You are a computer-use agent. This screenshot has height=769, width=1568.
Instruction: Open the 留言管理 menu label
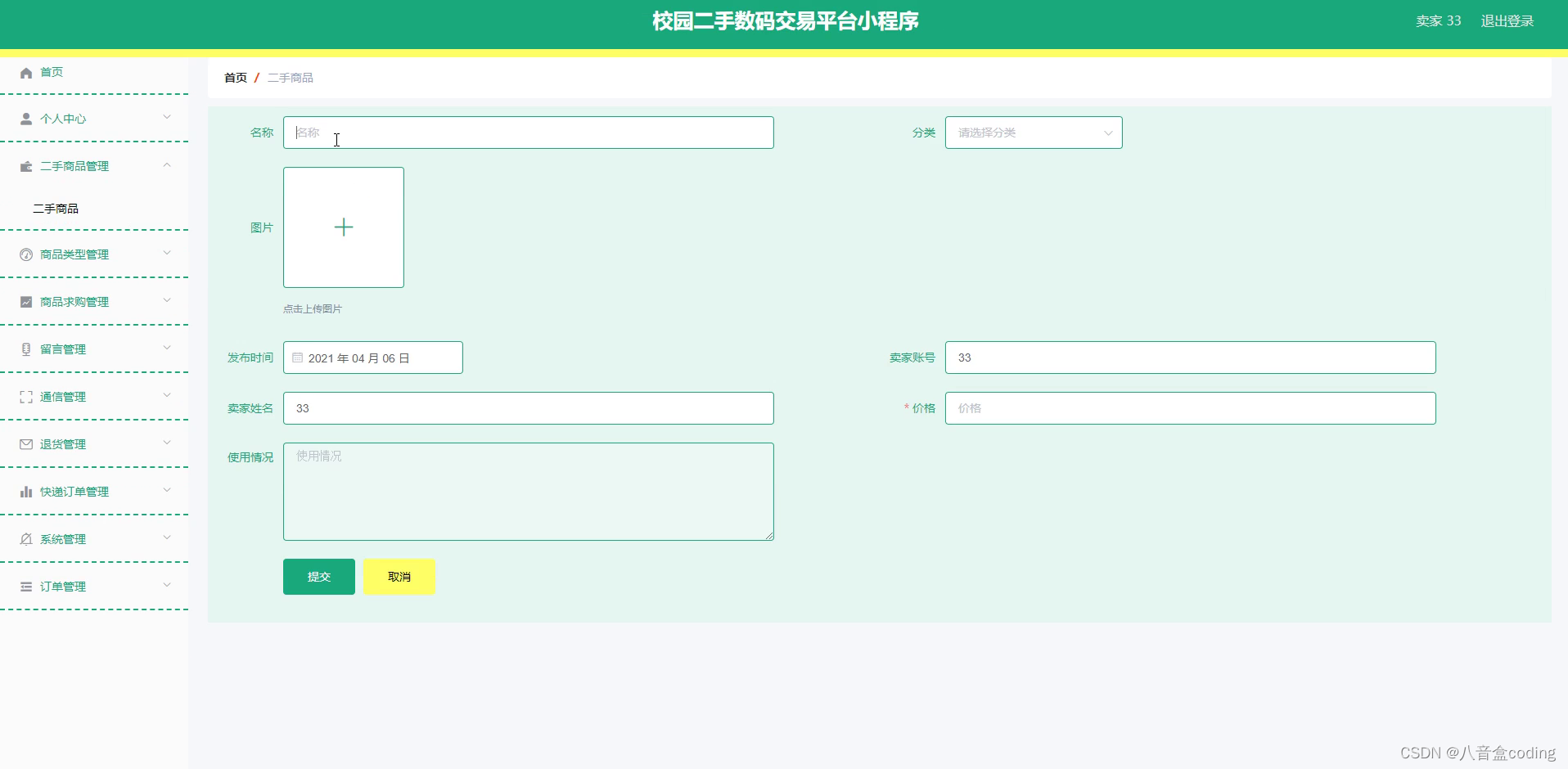(63, 349)
